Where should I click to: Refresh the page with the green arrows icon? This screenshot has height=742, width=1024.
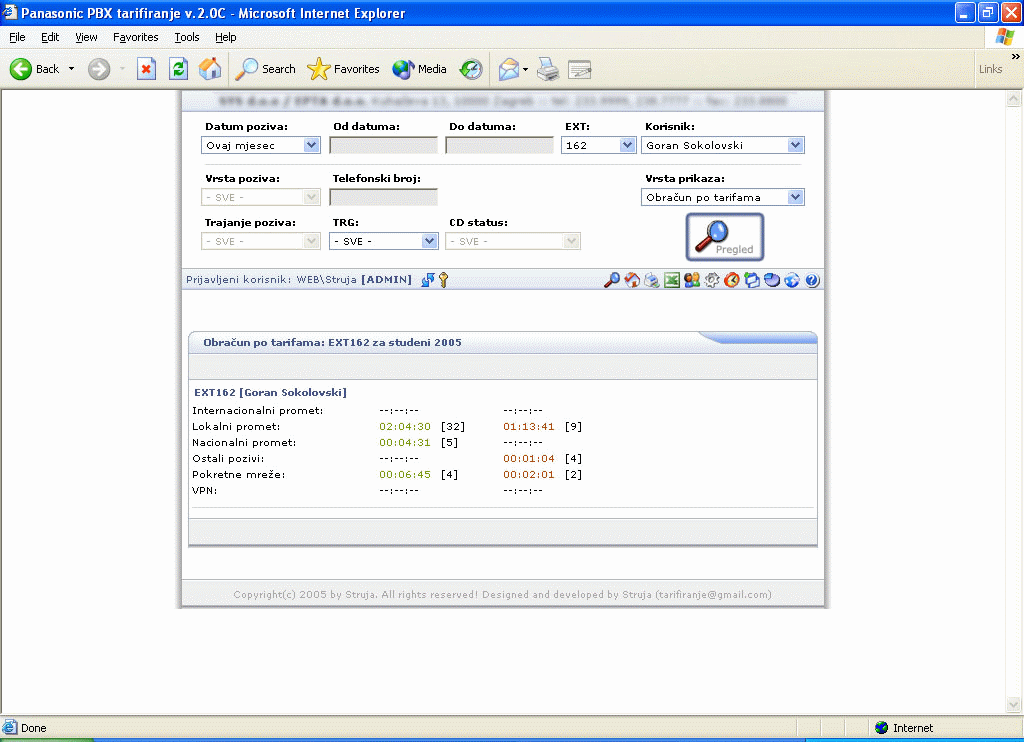[x=178, y=69]
